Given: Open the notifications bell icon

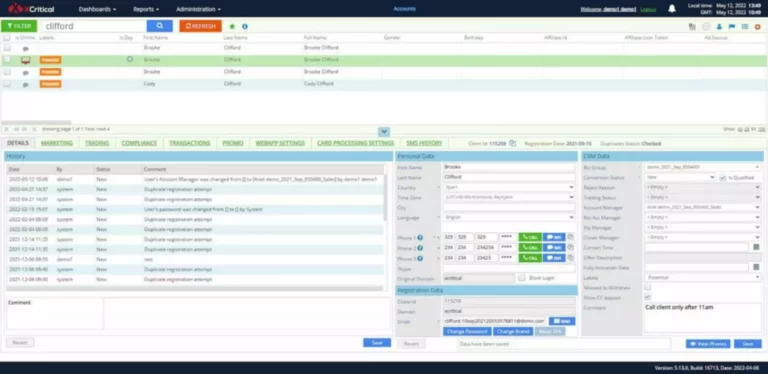Looking at the screenshot, I should coord(672,8).
